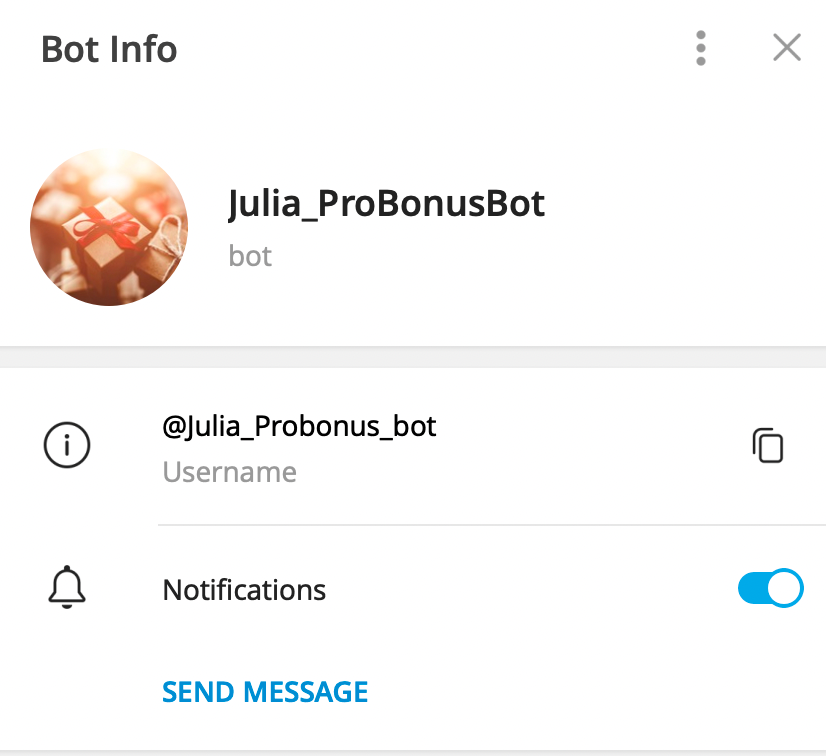Copy the bot username with the copy icon
826x756 pixels.
(768, 446)
